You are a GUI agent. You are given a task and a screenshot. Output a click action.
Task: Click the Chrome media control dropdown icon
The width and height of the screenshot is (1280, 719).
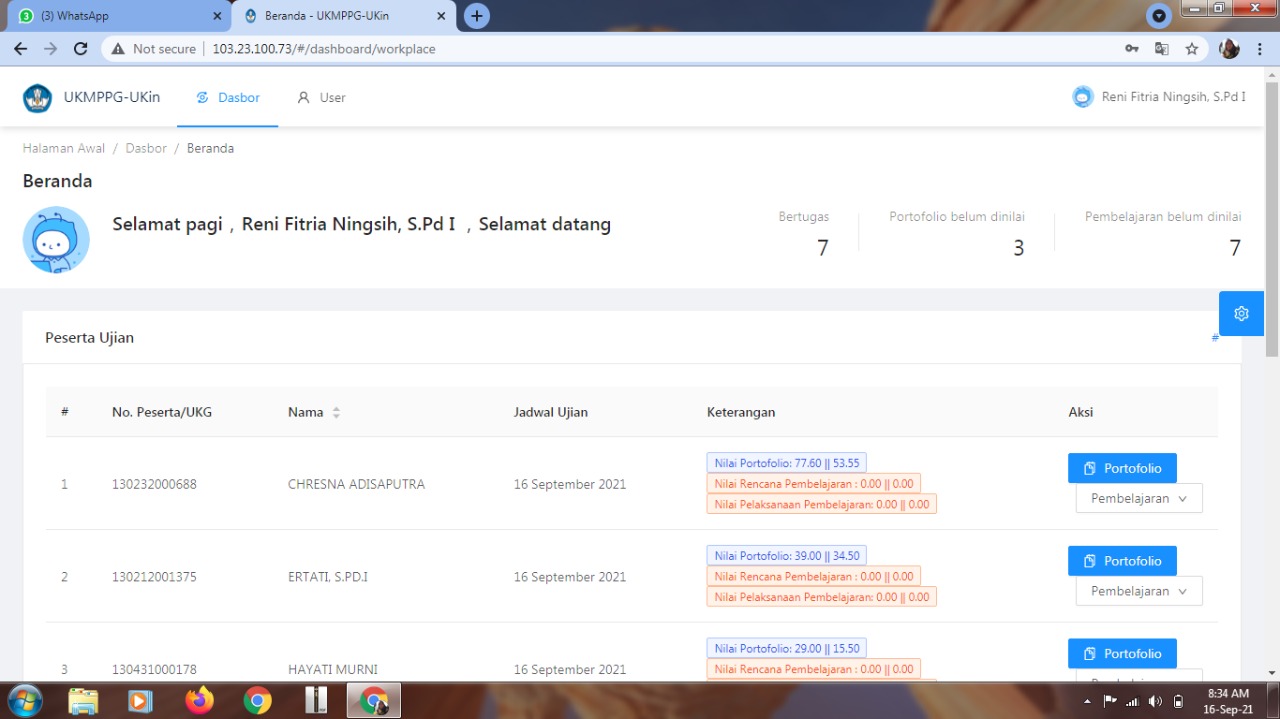(x=1159, y=16)
